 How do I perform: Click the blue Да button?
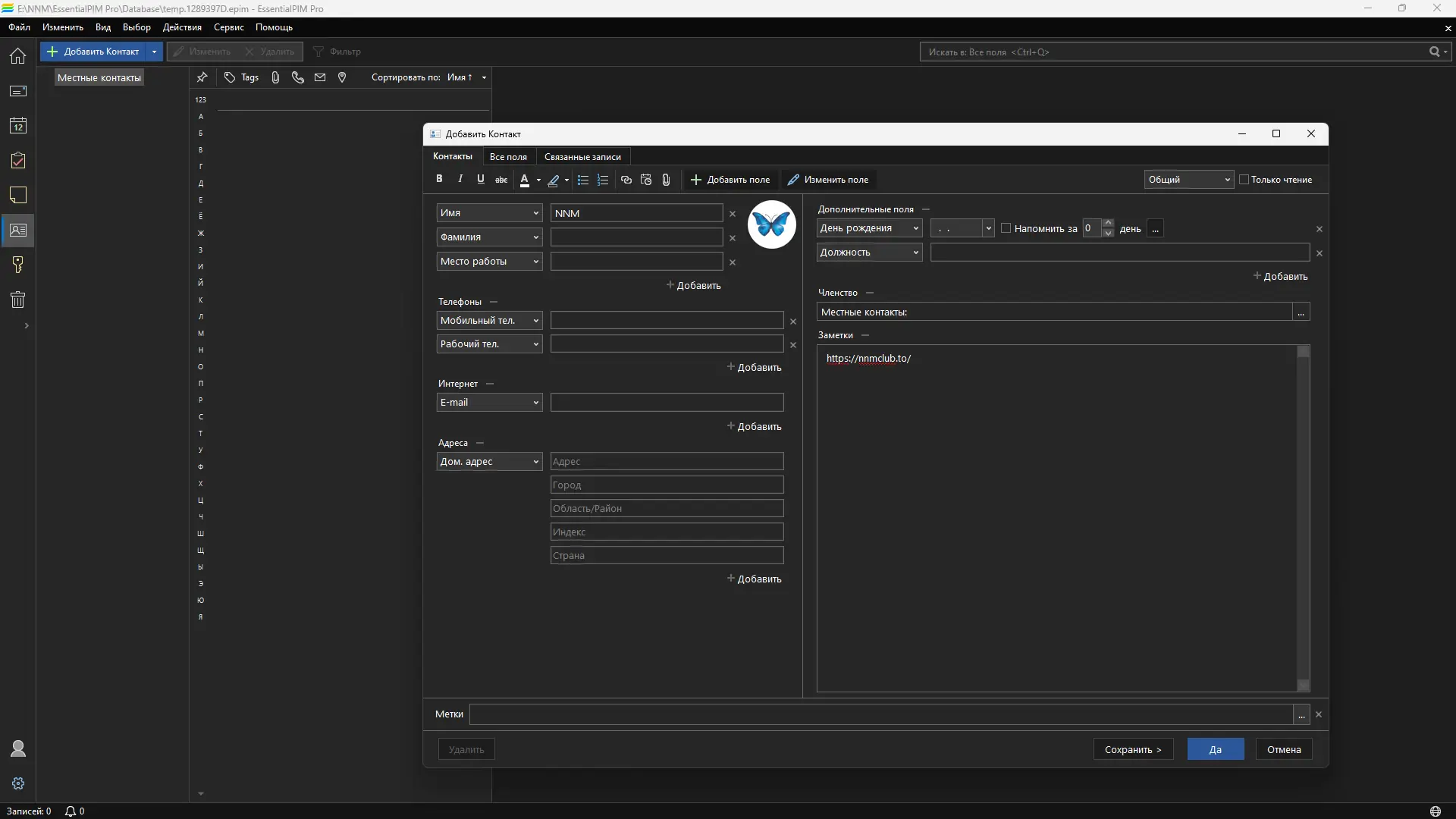coord(1215,749)
